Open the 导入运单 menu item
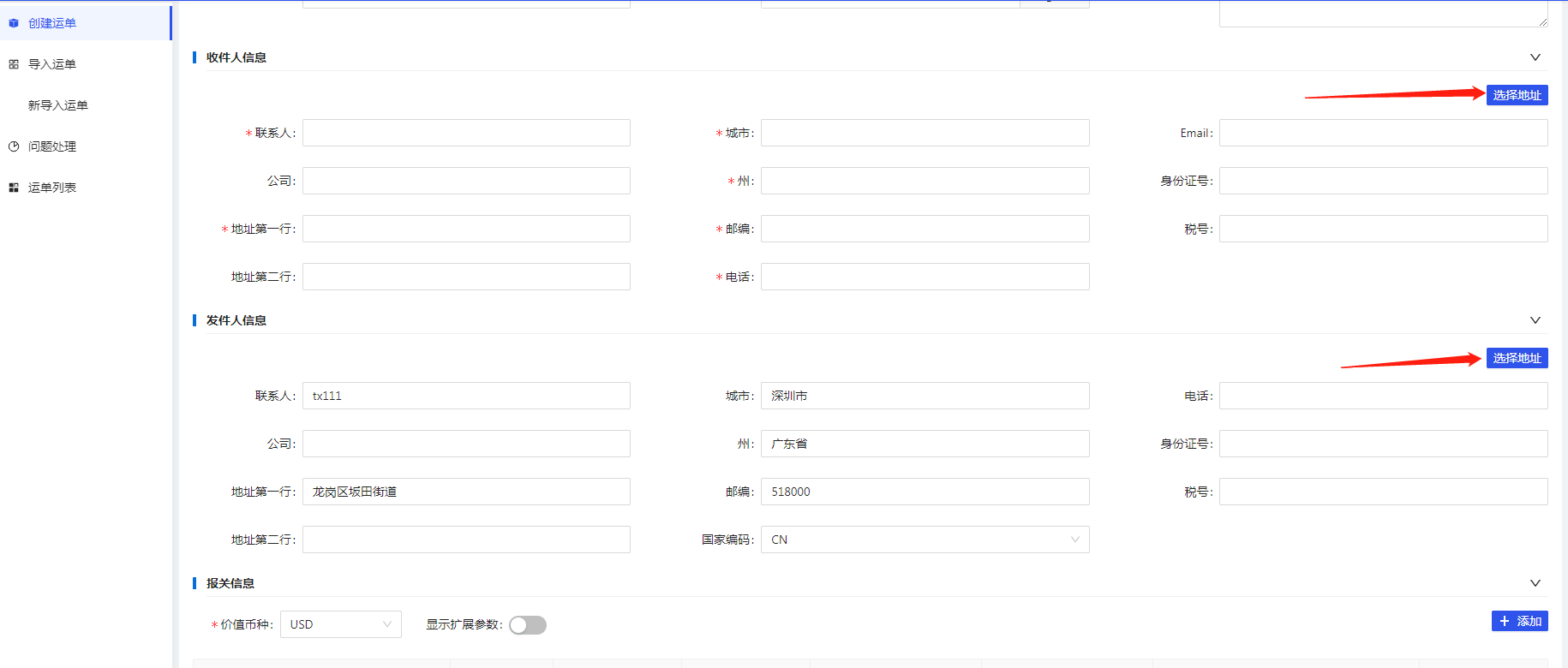The height and width of the screenshot is (668, 1568). (86, 64)
